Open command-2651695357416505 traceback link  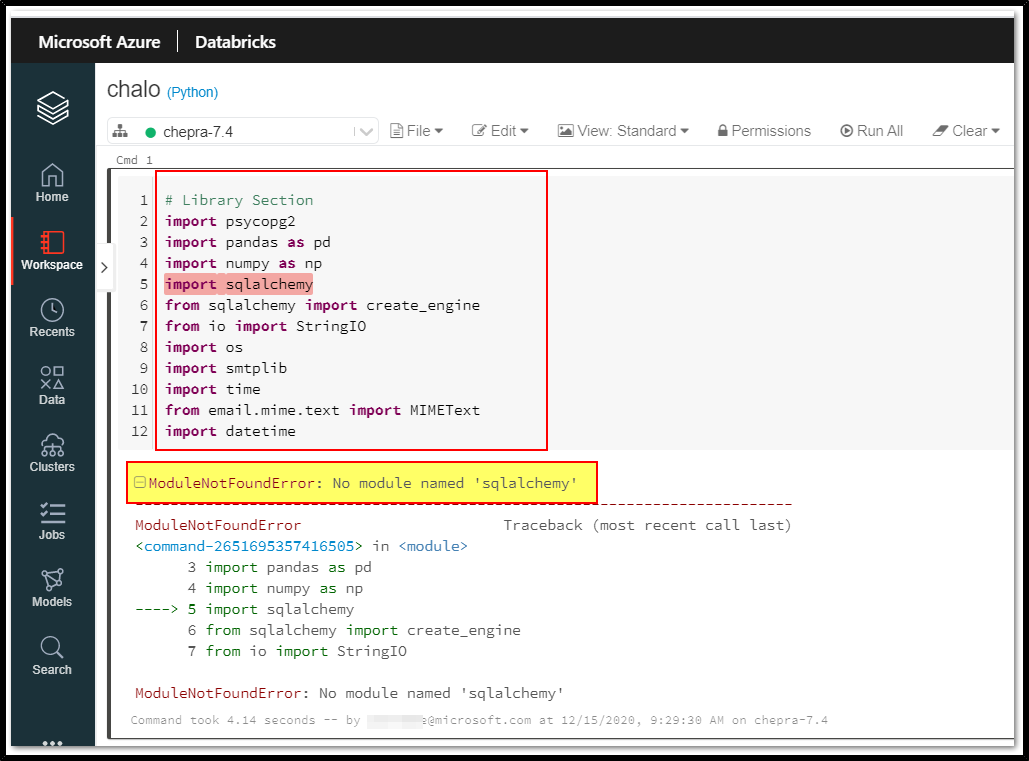(244, 546)
